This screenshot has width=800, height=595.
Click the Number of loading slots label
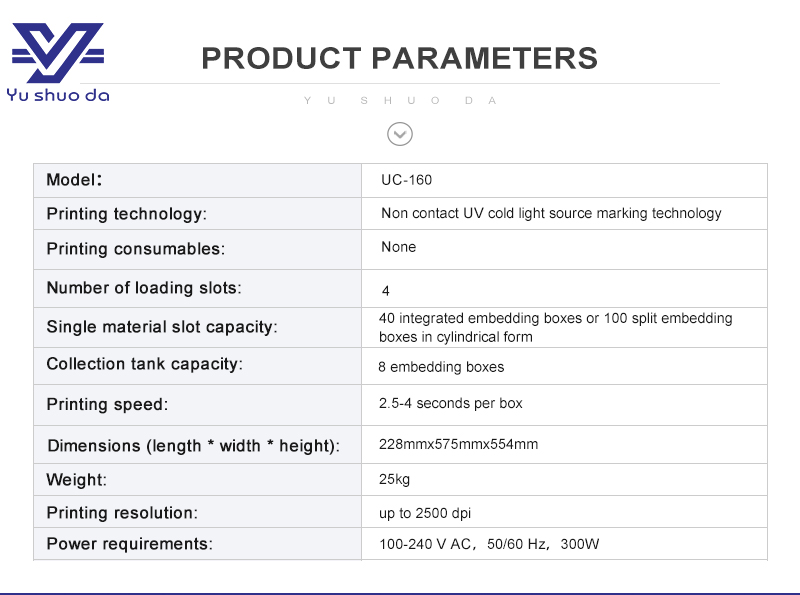pyautogui.click(x=144, y=288)
